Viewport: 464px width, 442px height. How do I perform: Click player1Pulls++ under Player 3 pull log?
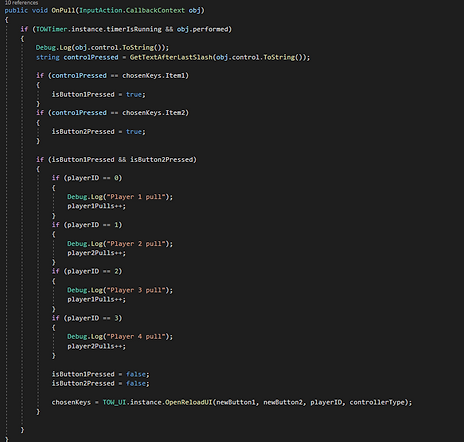96,300
